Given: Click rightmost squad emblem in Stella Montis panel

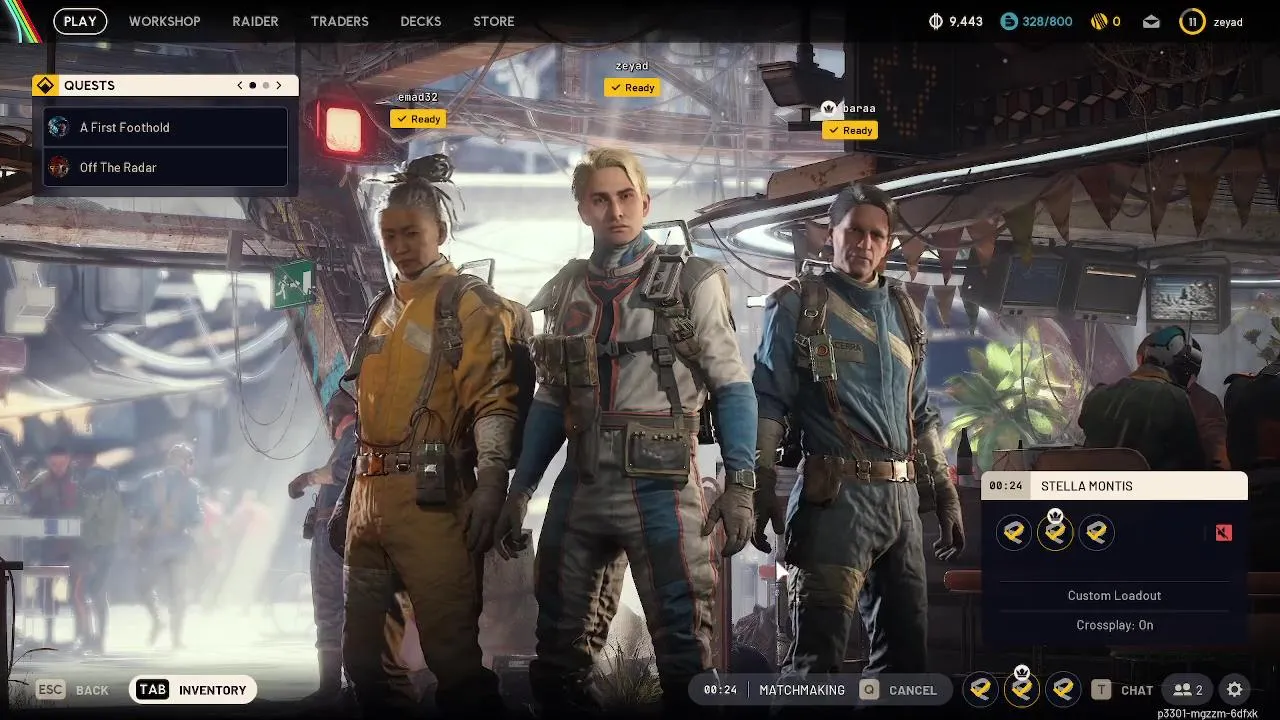Looking at the screenshot, I should pyautogui.click(x=1096, y=533).
